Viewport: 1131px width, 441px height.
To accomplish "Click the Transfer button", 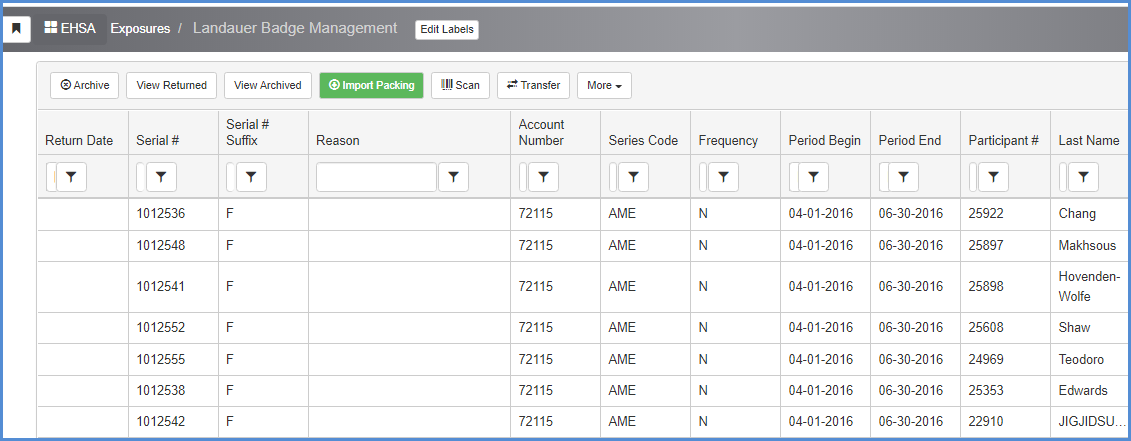I will 533,85.
